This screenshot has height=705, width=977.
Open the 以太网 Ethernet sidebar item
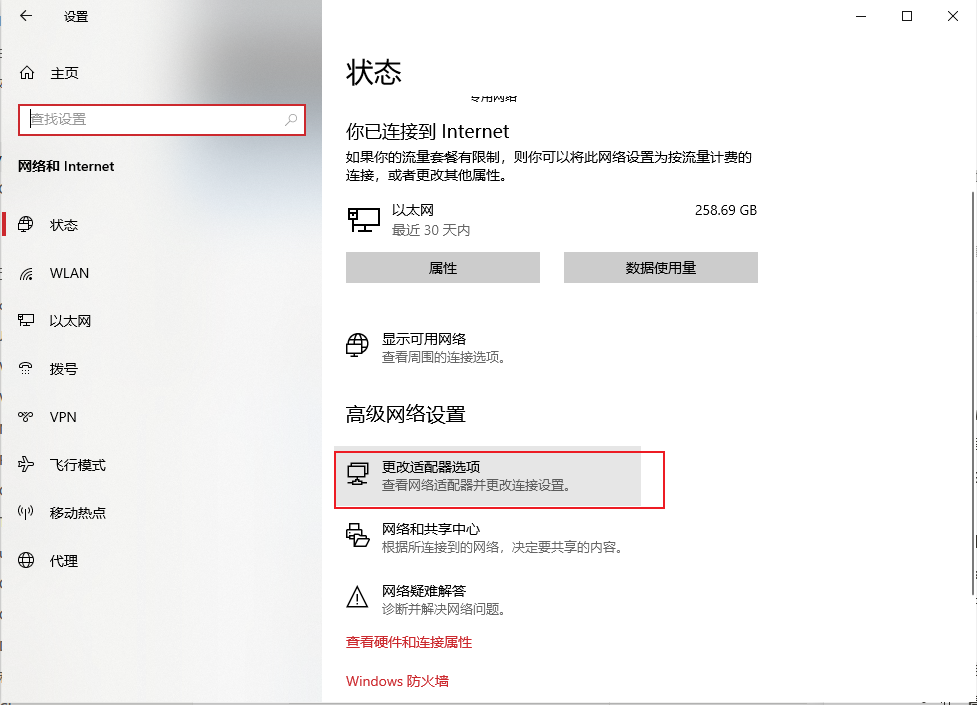tap(70, 321)
